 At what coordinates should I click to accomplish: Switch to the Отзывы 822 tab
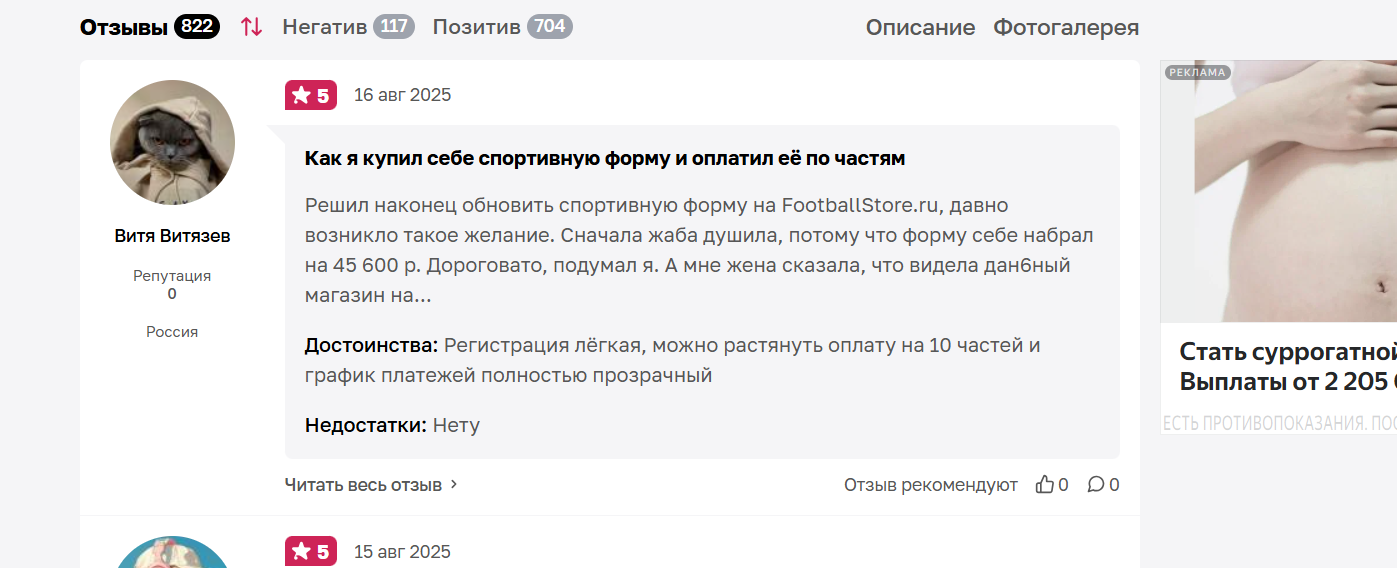point(150,27)
